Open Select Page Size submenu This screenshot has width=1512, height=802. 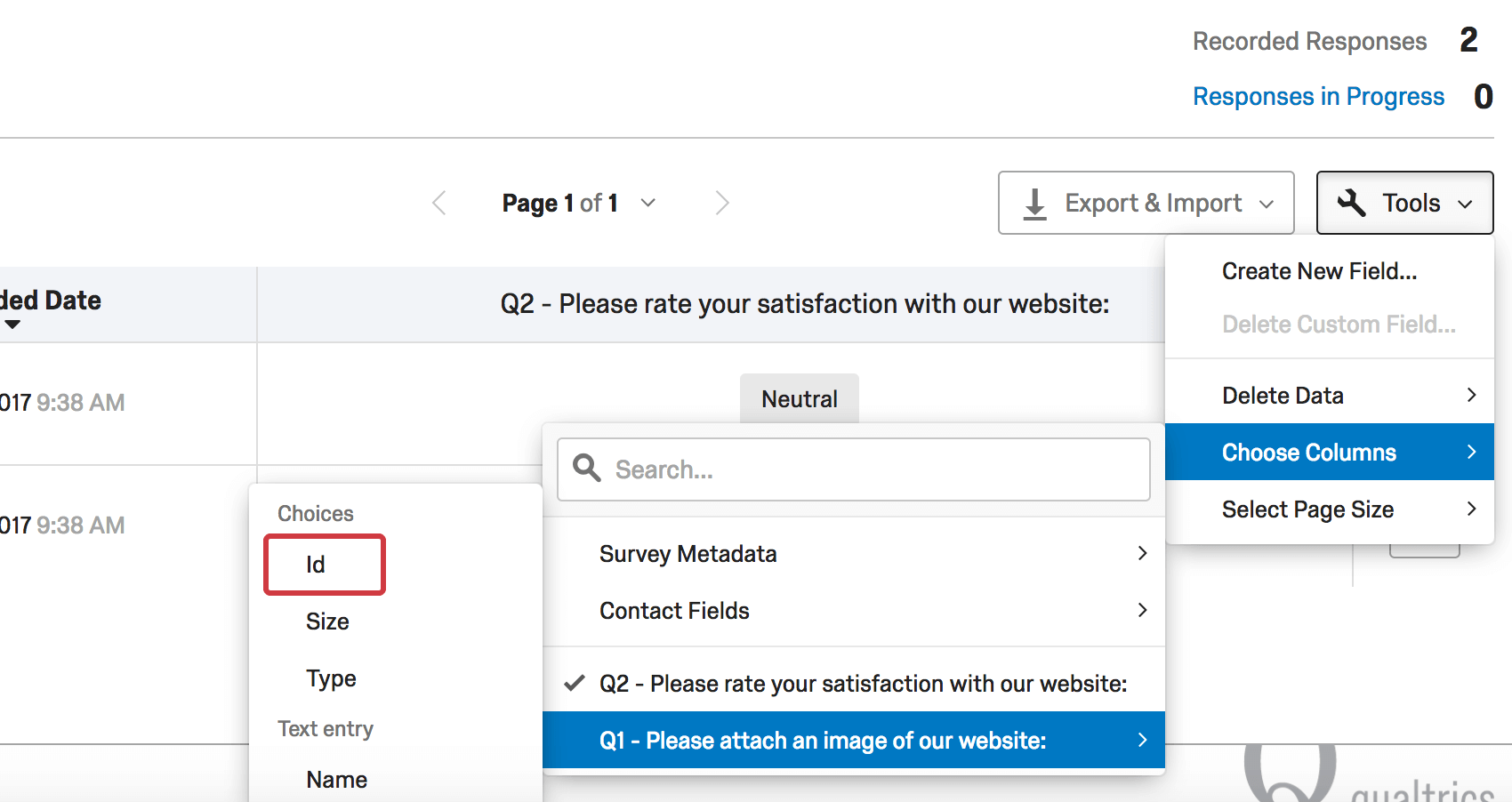pyautogui.click(x=1329, y=509)
